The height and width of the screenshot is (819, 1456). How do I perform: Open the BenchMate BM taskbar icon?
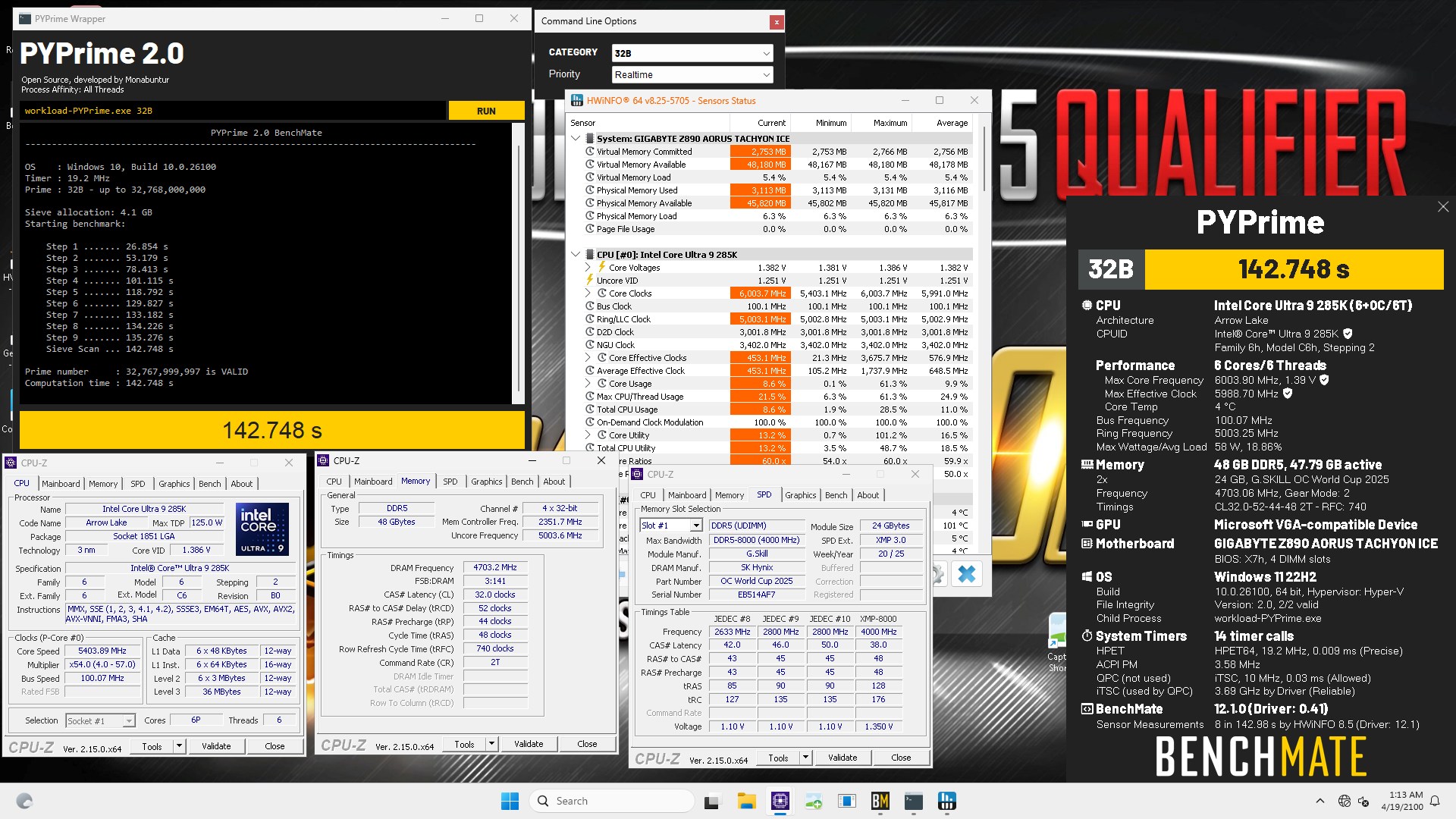[x=880, y=801]
